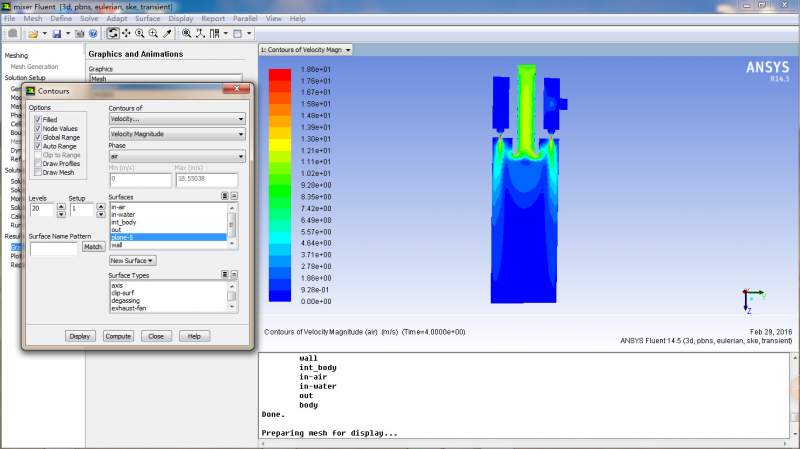
Task: Click the Match button
Action: [x=93, y=247]
